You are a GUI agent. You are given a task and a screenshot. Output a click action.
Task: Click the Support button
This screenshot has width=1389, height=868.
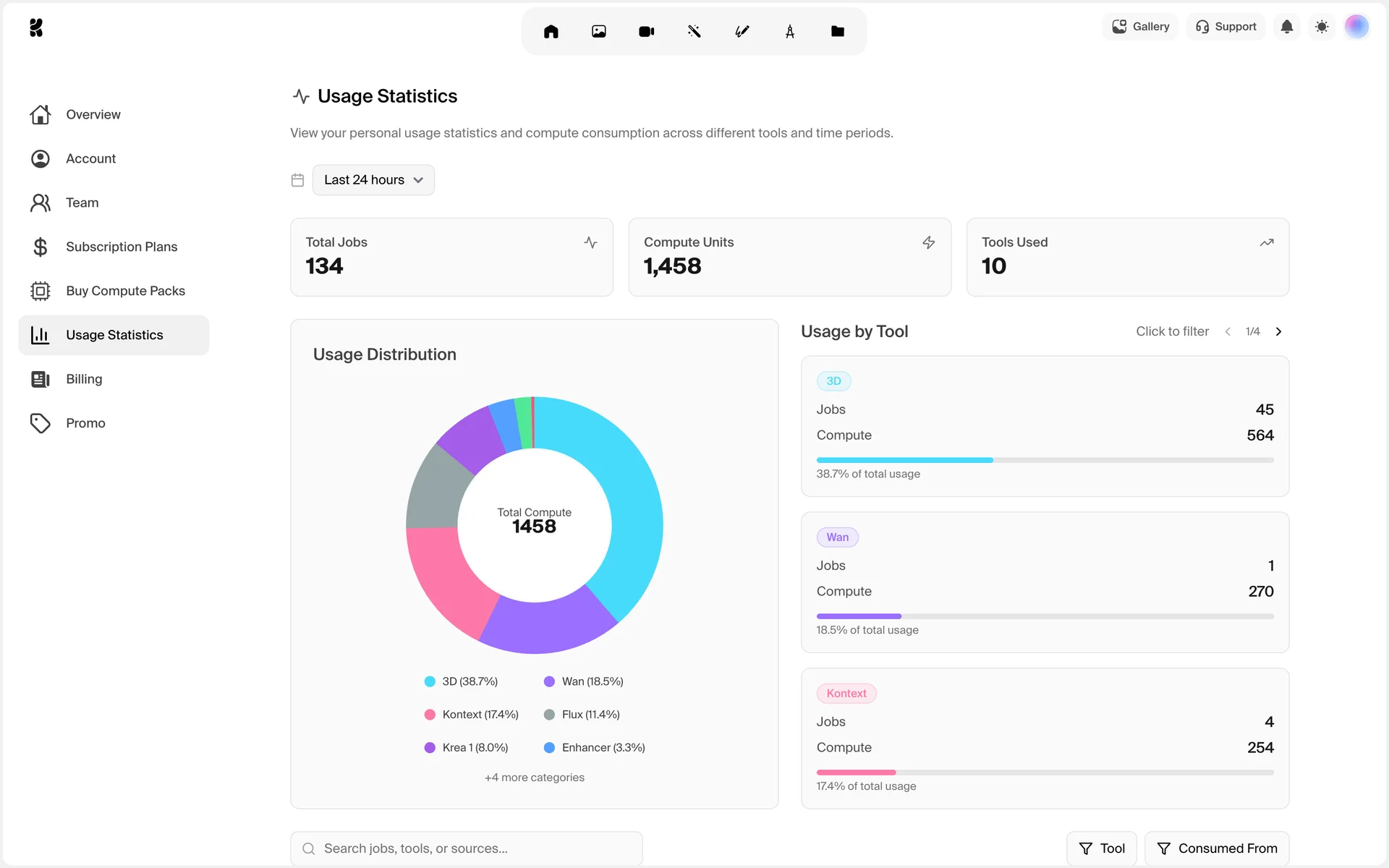click(x=1226, y=27)
